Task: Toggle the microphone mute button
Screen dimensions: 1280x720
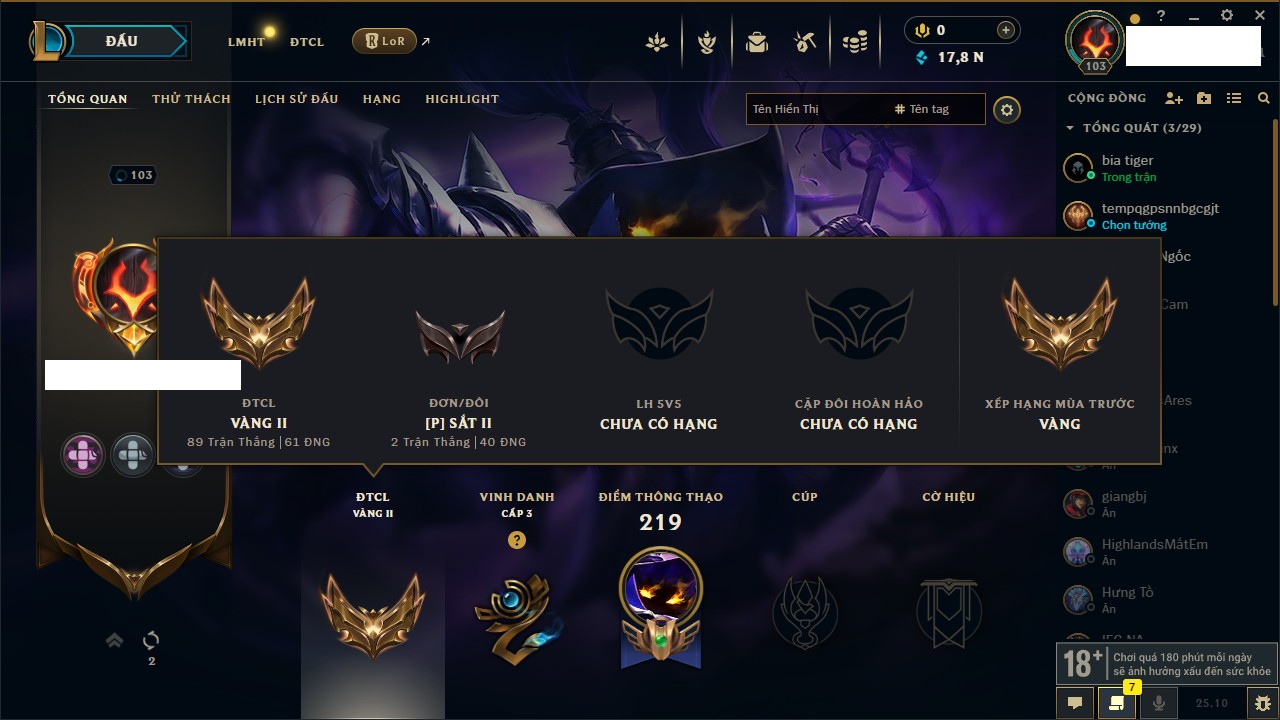Action: click(x=1159, y=703)
